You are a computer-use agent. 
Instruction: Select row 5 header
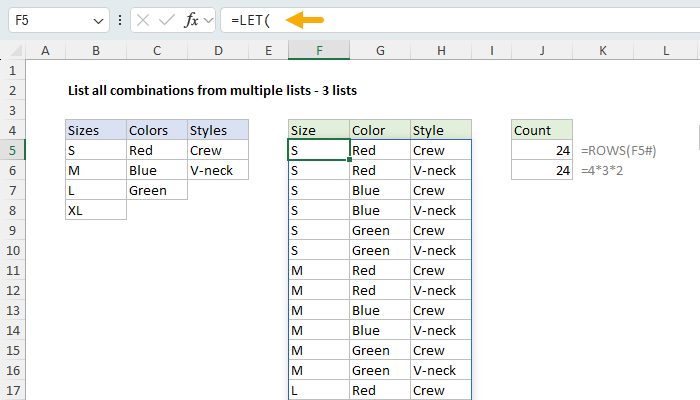[x=12, y=150]
